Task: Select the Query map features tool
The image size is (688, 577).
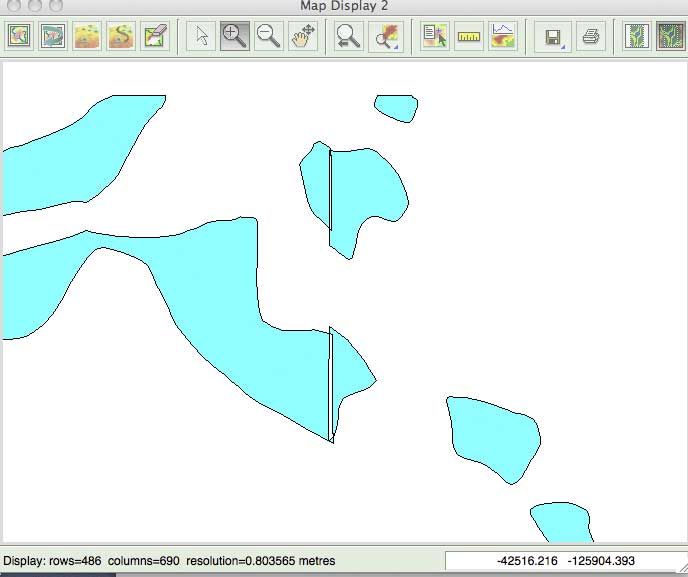Action: (x=434, y=36)
